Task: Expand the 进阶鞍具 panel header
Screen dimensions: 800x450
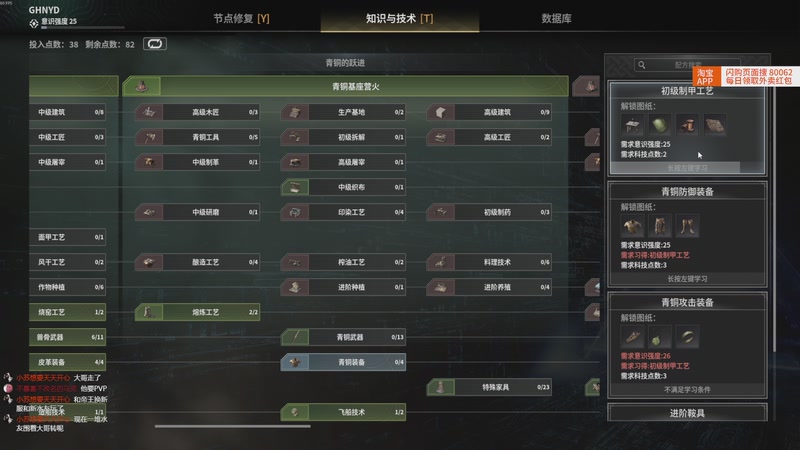Action: tap(687, 413)
